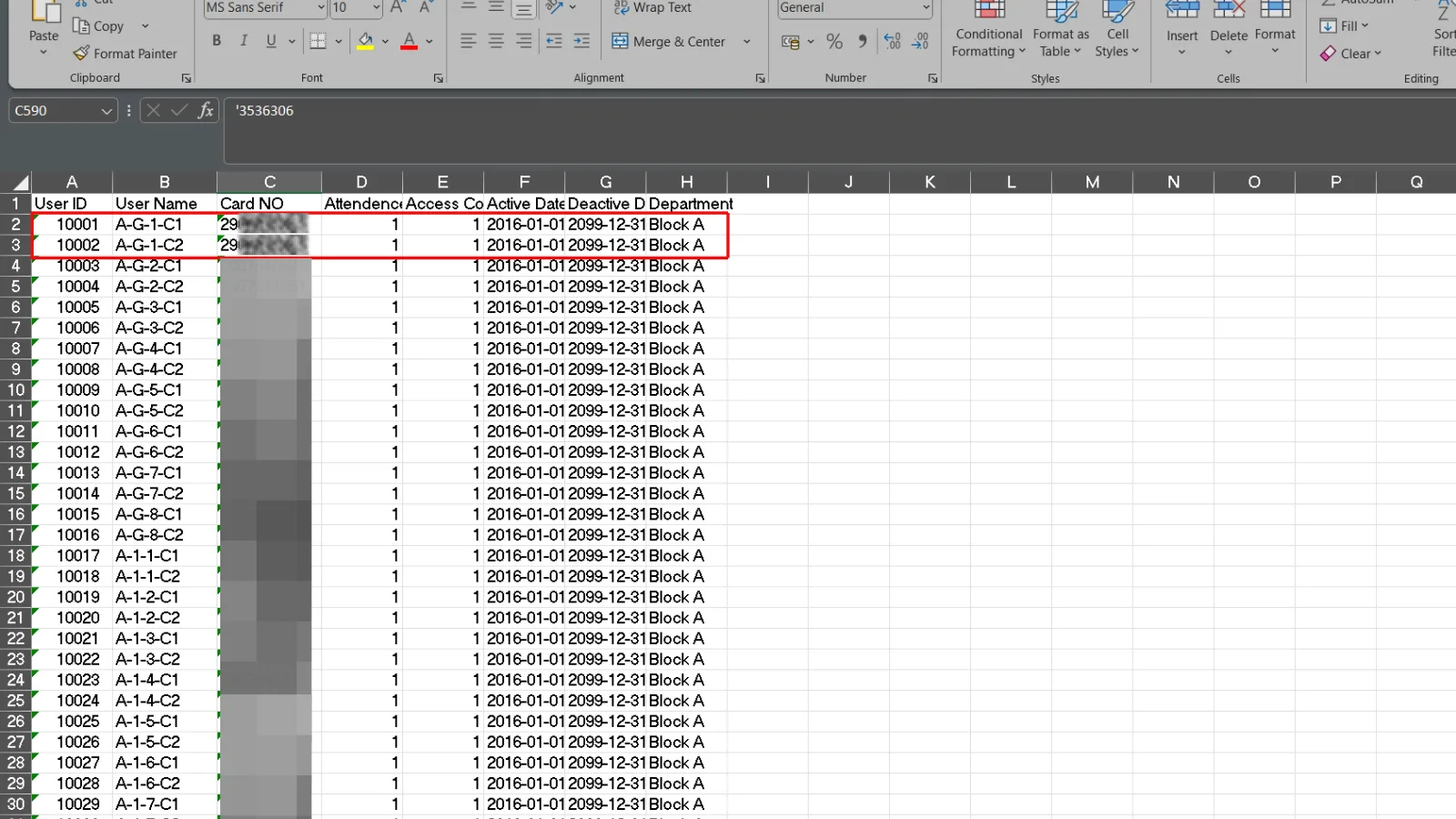Toggle Underline formatting
Image resolution: width=1456 pixels, height=819 pixels.
271,41
